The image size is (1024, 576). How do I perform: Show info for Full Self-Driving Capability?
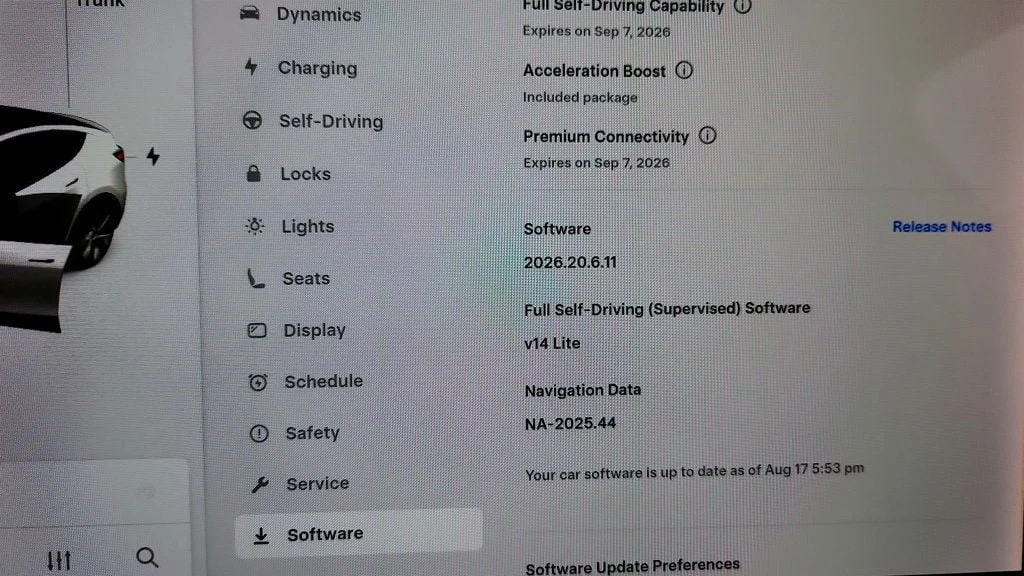(743, 6)
